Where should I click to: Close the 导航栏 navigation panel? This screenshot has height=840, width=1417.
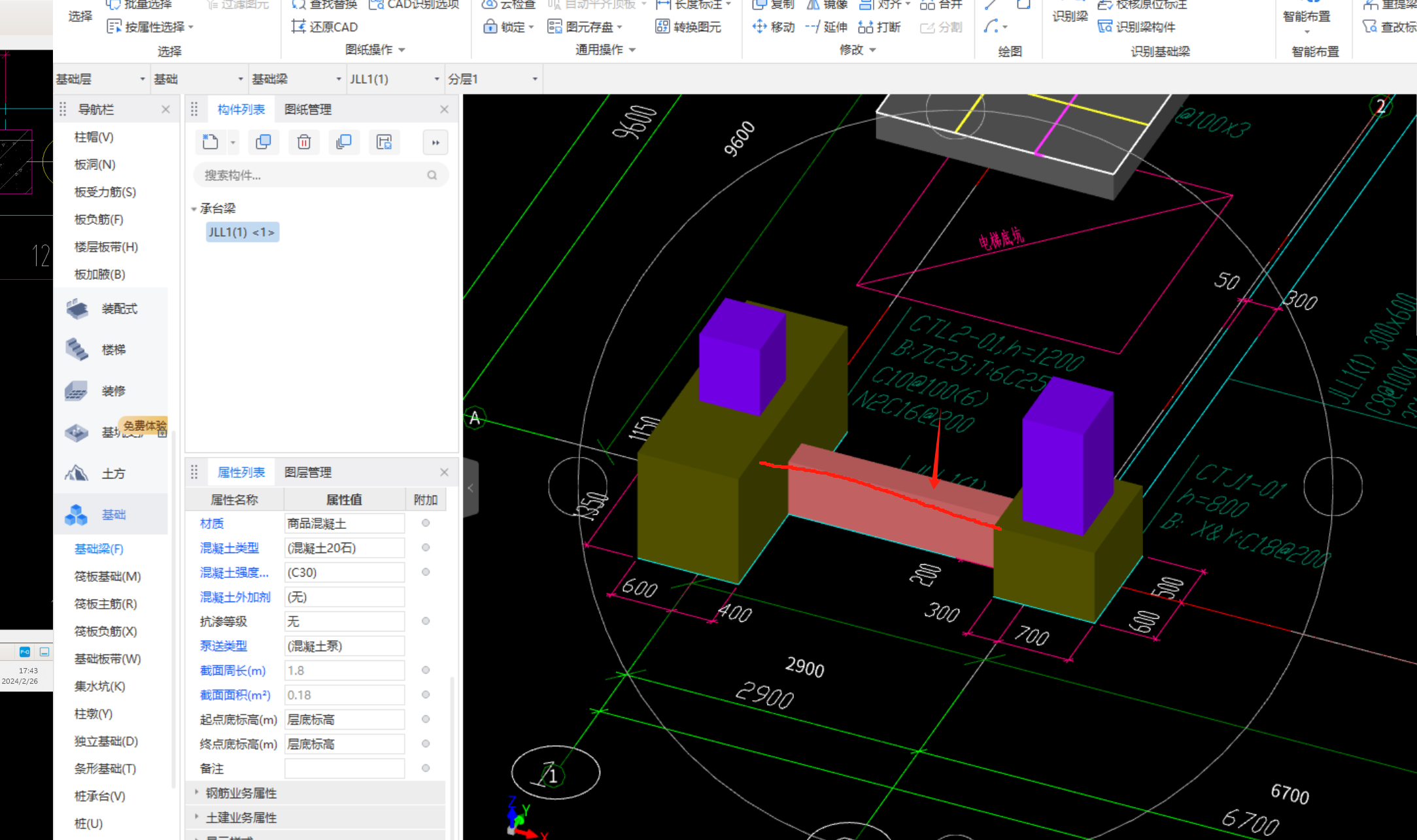tap(165, 109)
